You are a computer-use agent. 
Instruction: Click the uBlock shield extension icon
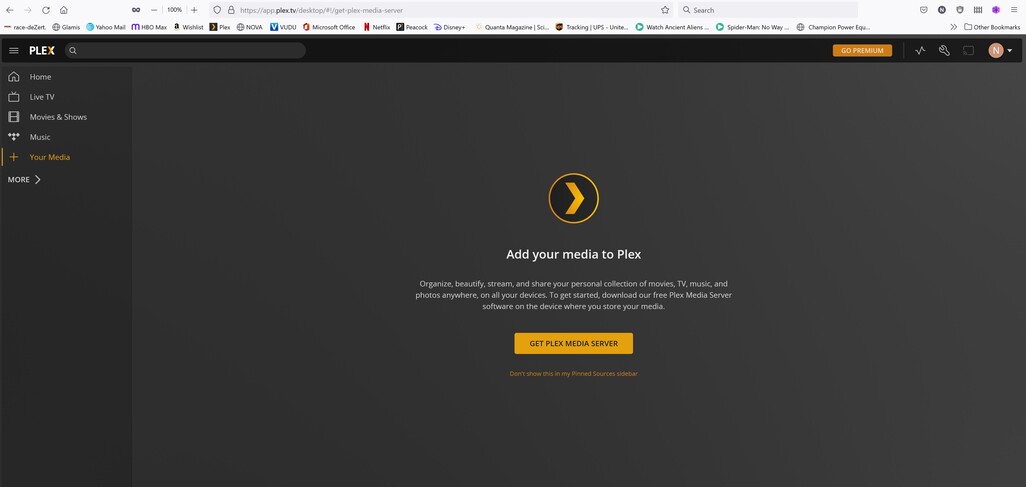pyautogui.click(x=960, y=10)
